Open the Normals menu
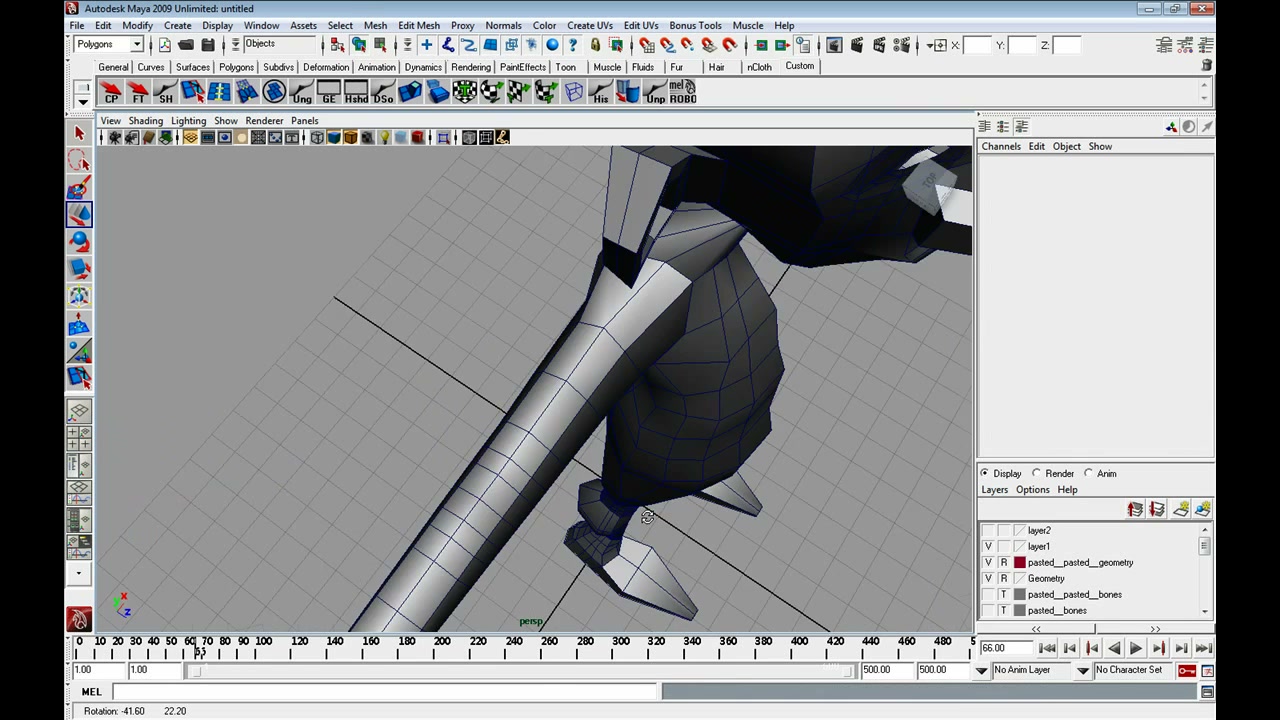Screen dimensions: 1280x720 pos(503,25)
